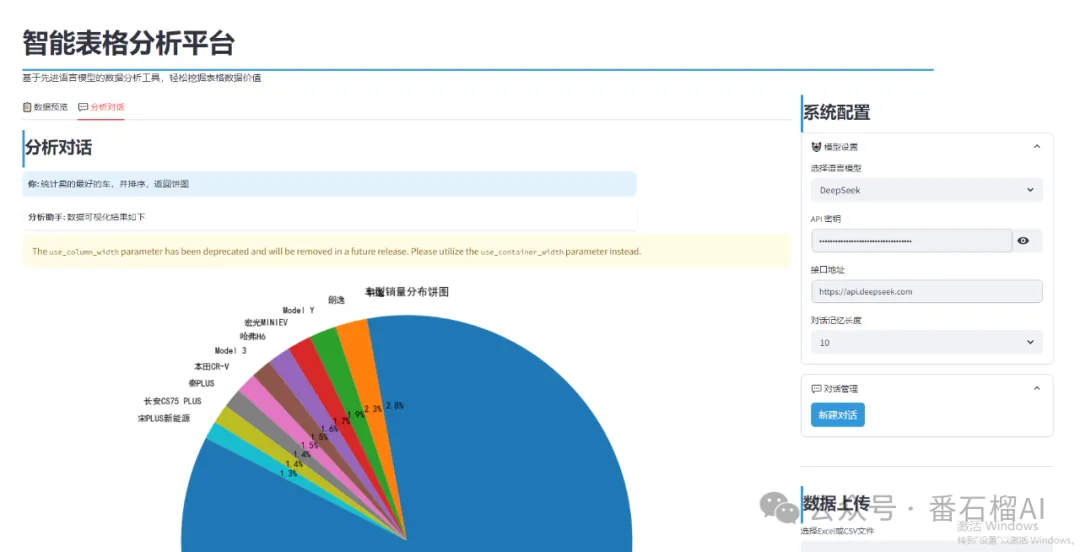Screen dimensions: 1080x552
Task: Click the chat icon beside 对话管理
Action: (816, 389)
